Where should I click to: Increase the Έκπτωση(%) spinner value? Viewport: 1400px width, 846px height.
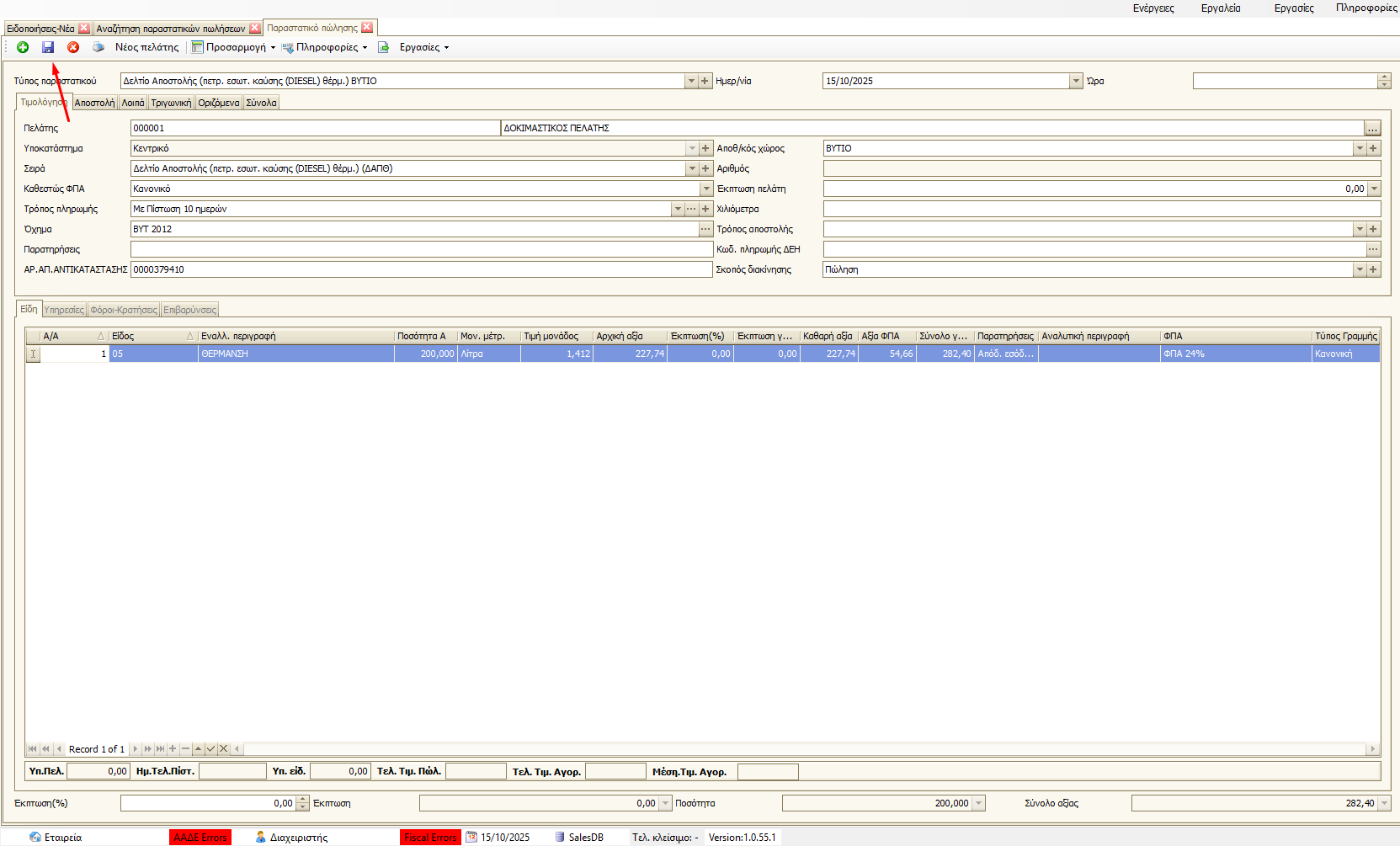pyautogui.click(x=303, y=800)
